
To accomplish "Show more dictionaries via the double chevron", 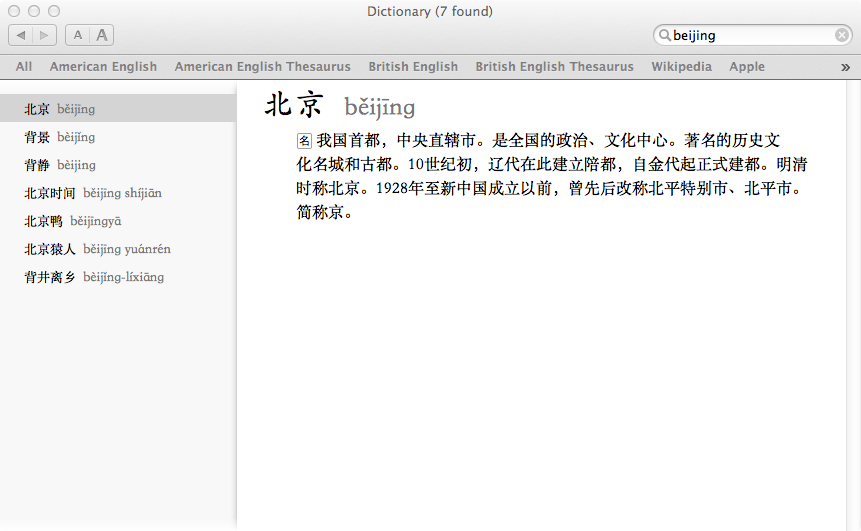I will coord(845,67).
